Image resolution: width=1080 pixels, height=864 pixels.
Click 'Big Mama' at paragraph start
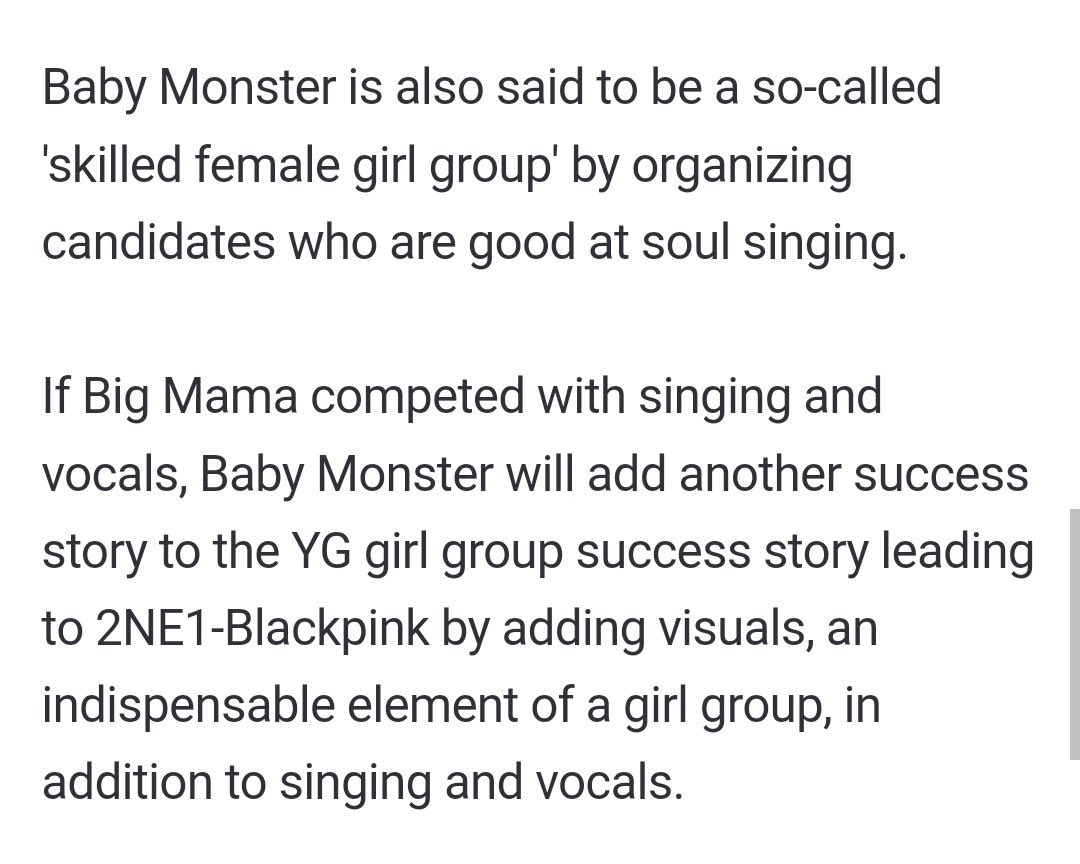click(190, 398)
